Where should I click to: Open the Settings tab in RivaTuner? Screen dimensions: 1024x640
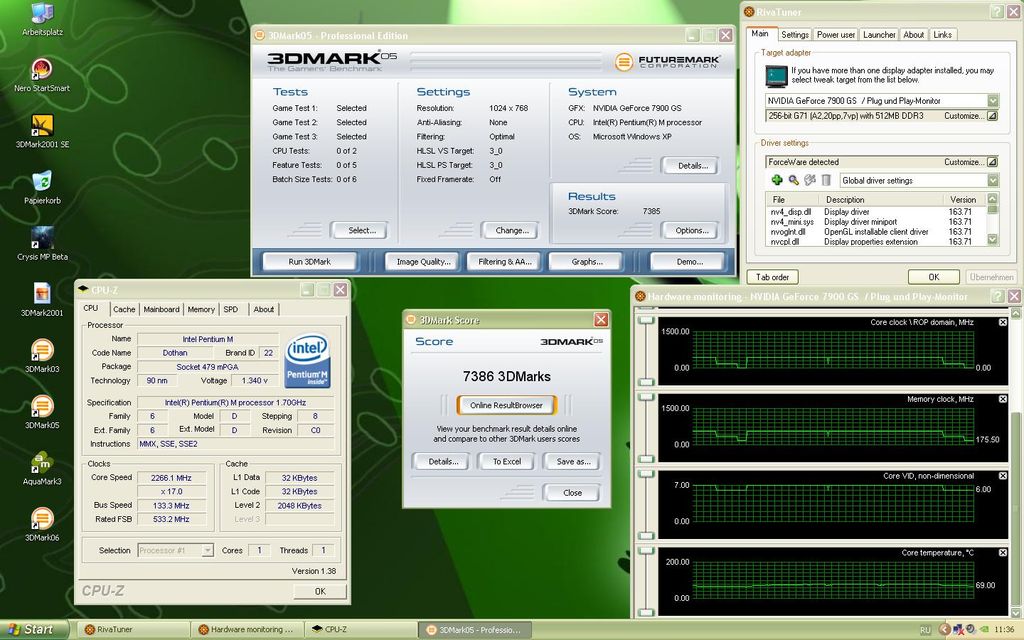pyautogui.click(x=795, y=35)
